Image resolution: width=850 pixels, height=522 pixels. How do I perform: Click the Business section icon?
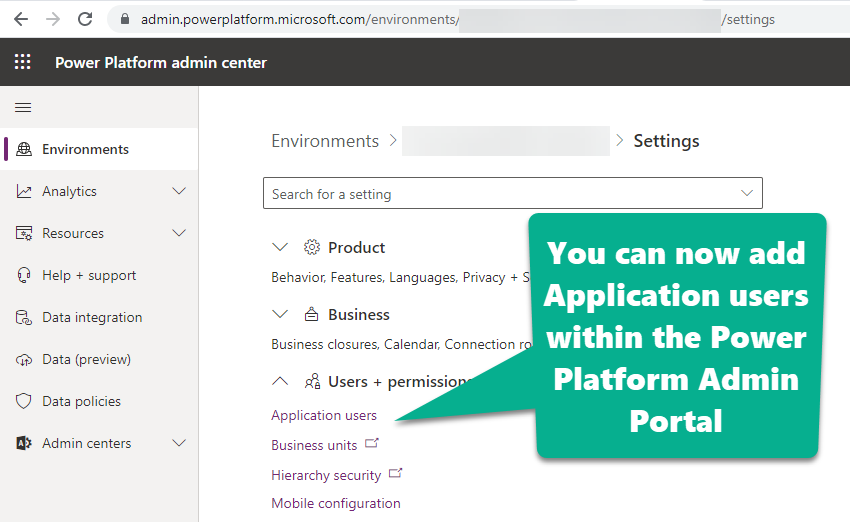(x=311, y=314)
